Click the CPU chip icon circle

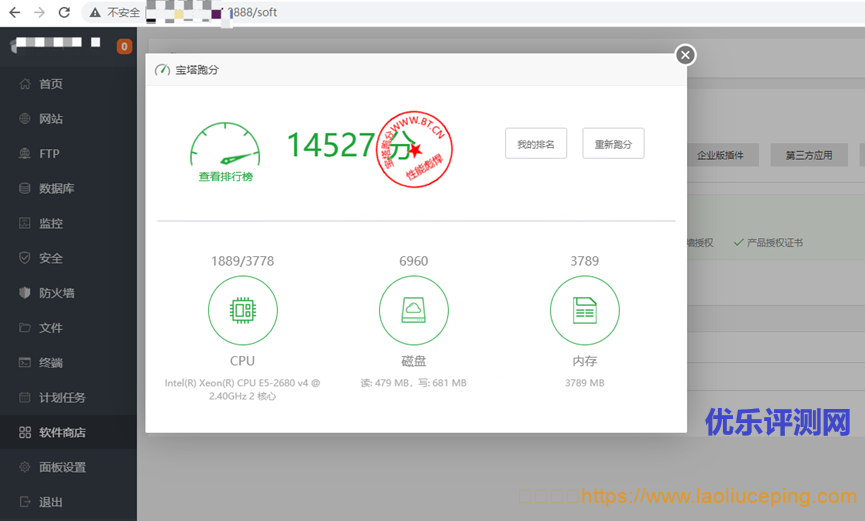(x=243, y=310)
